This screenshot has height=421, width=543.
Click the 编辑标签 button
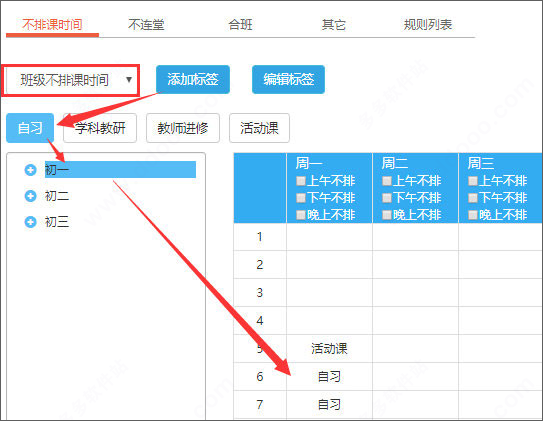(x=288, y=79)
